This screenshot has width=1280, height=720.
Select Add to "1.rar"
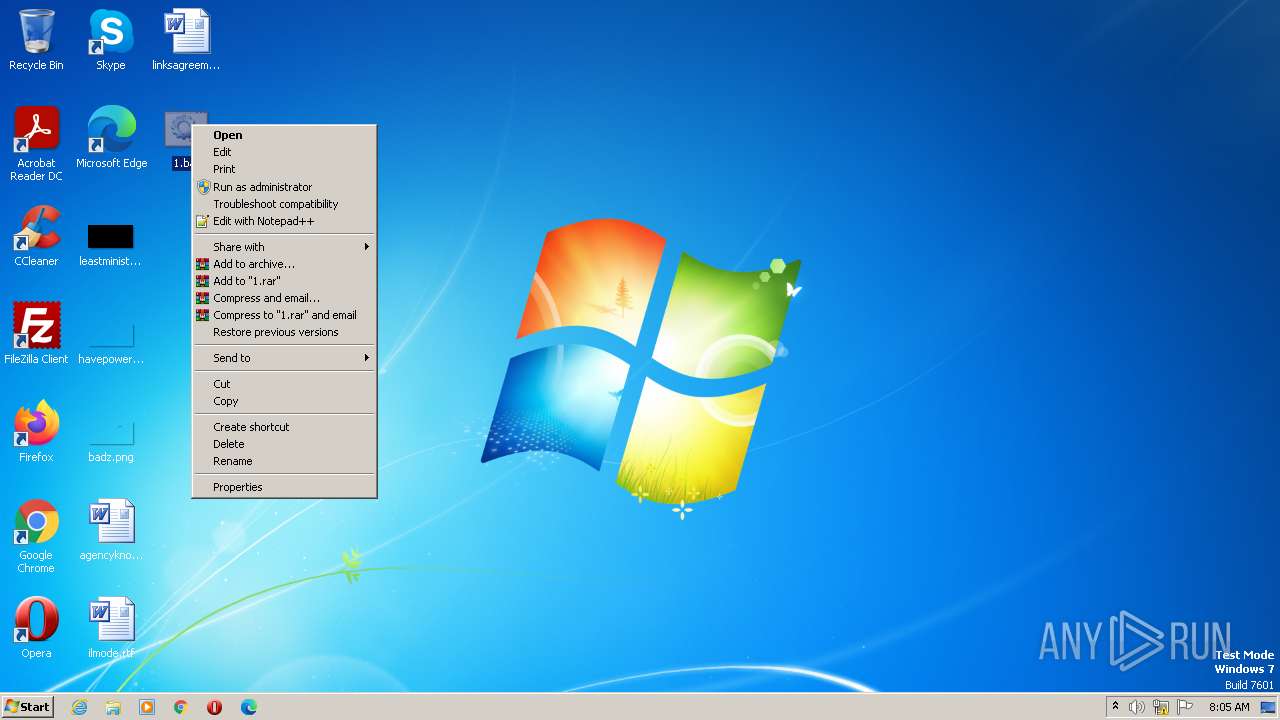point(284,281)
